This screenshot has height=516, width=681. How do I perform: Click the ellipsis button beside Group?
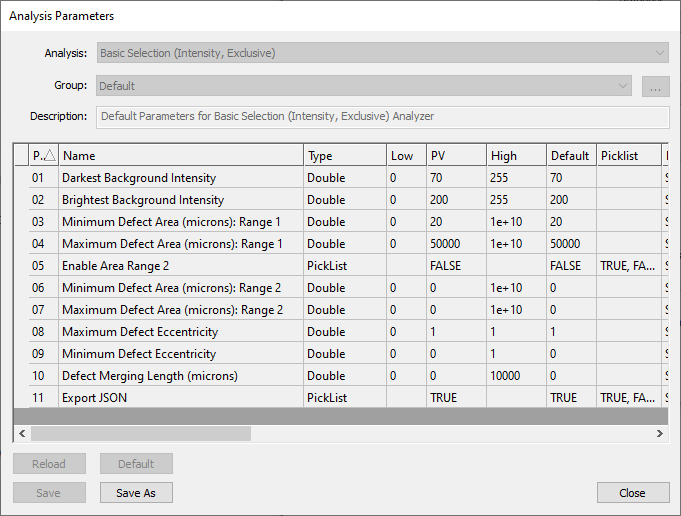(655, 86)
